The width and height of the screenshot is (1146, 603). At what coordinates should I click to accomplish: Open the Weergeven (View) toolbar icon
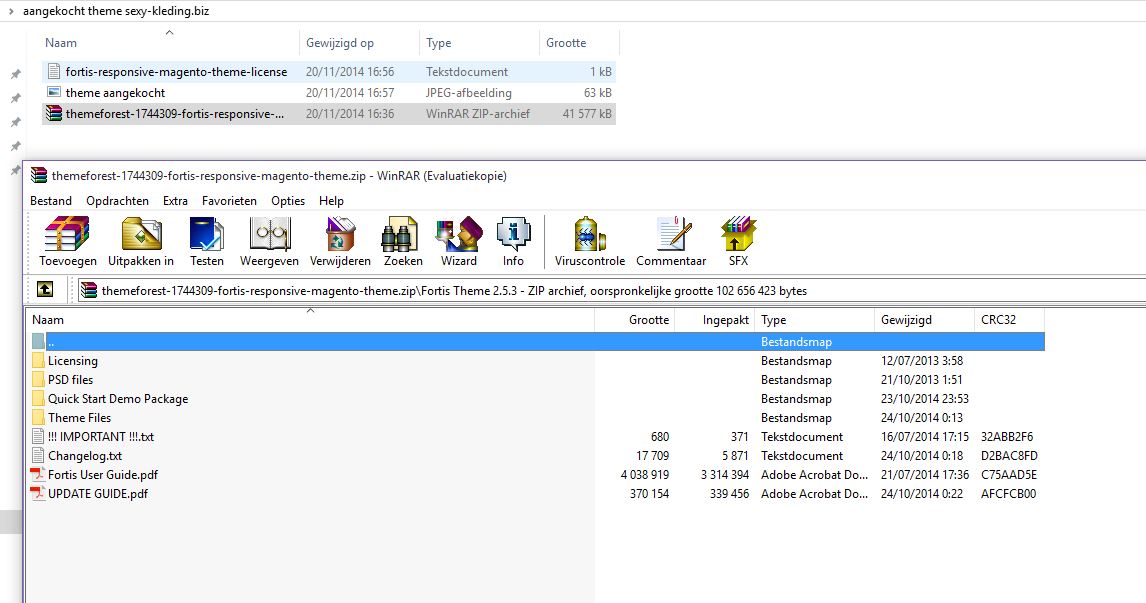[x=270, y=234]
